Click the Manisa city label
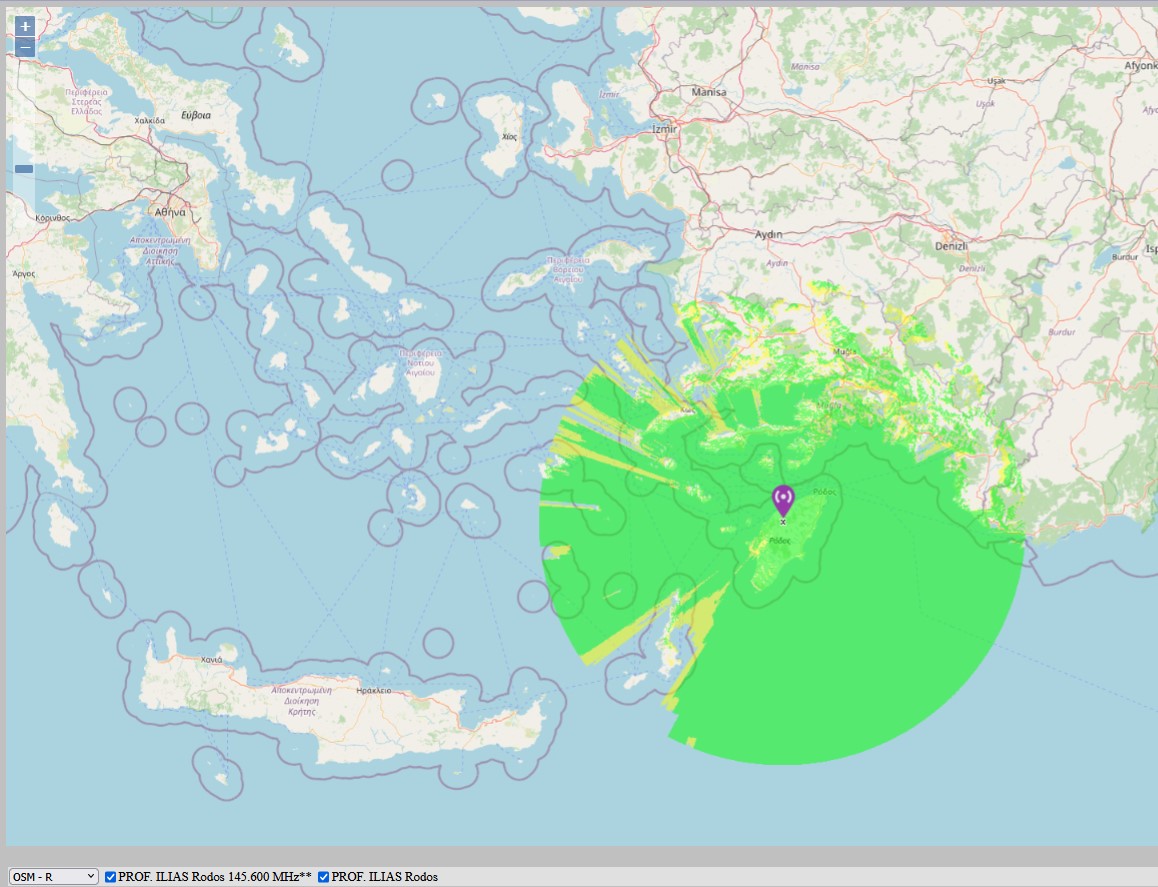This screenshot has height=887, width=1158. pos(708,92)
